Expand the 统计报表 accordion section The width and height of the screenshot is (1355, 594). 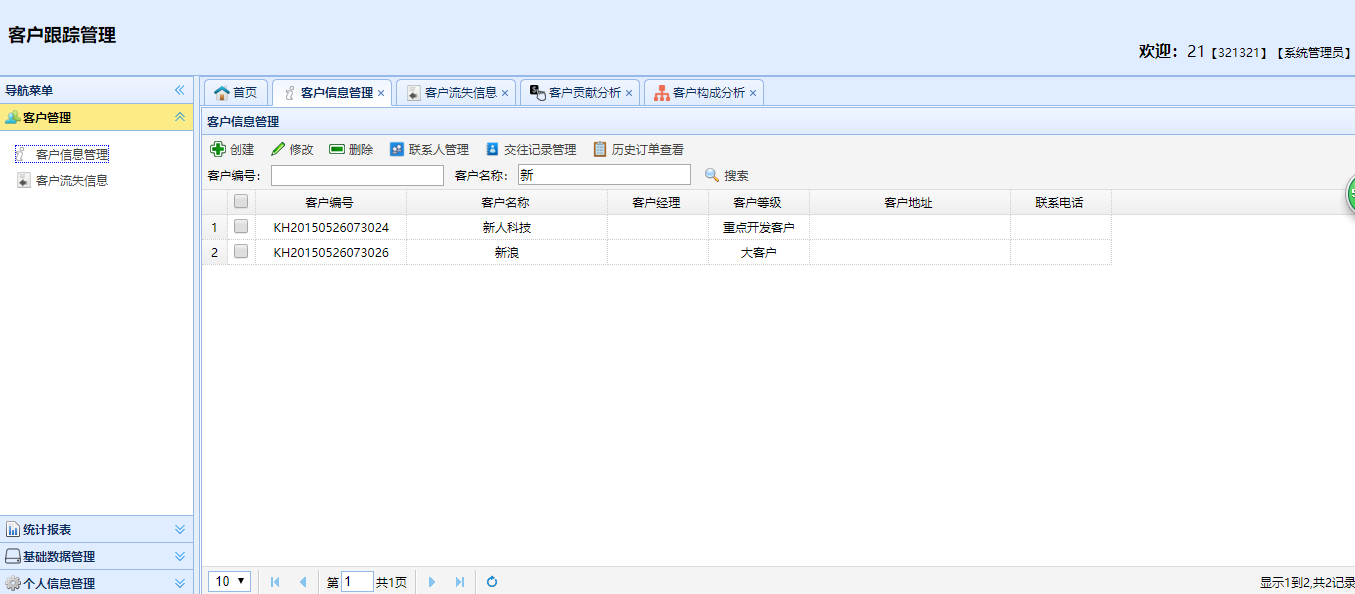[x=180, y=529]
